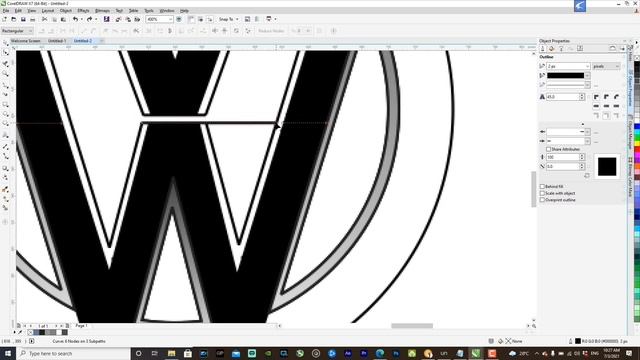Screen dimensions: 640x360
Task: Click the Print icon in toolbar
Action: click(33, 19)
